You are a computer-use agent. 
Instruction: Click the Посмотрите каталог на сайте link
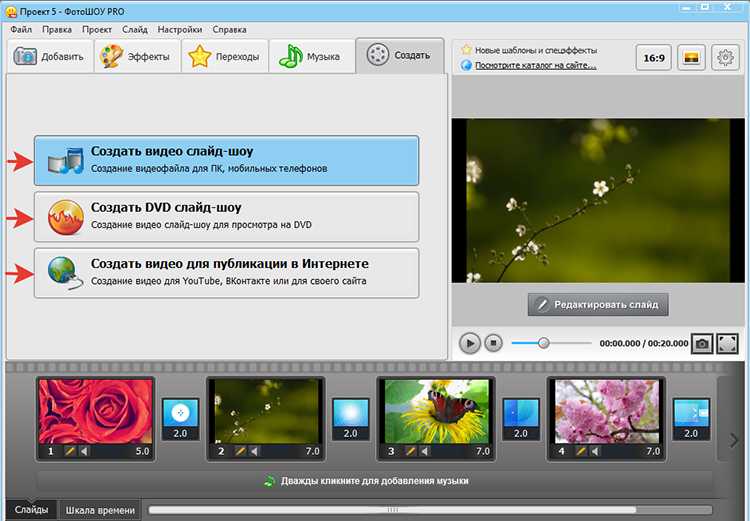[x=535, y=66]
